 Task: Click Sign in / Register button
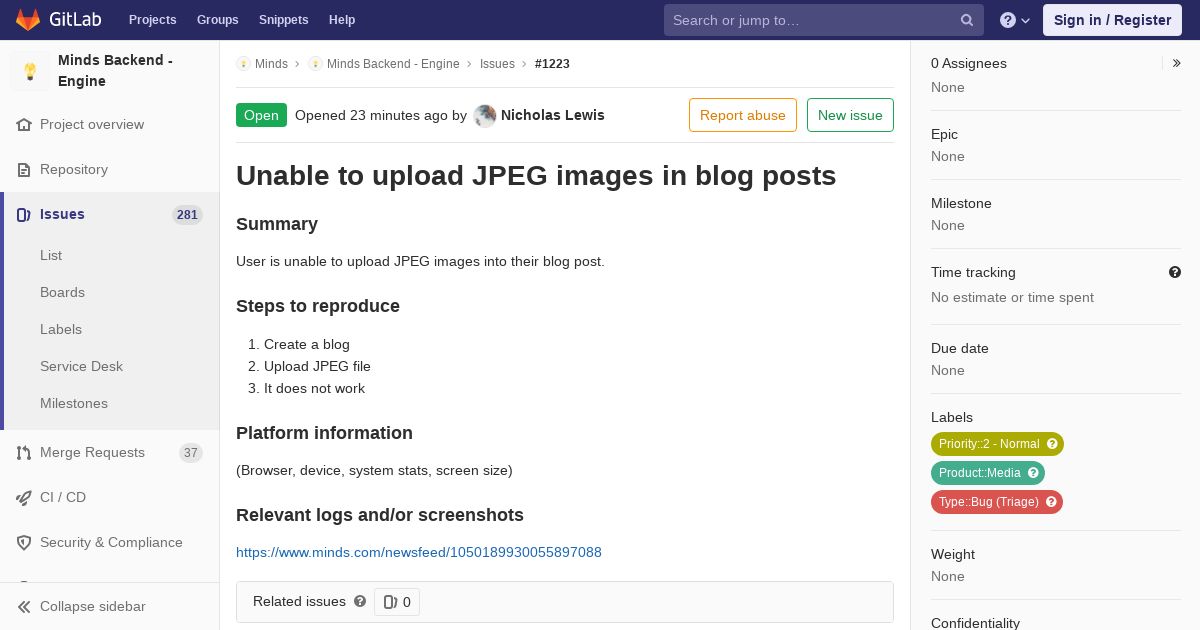[x=1112, y=20]
